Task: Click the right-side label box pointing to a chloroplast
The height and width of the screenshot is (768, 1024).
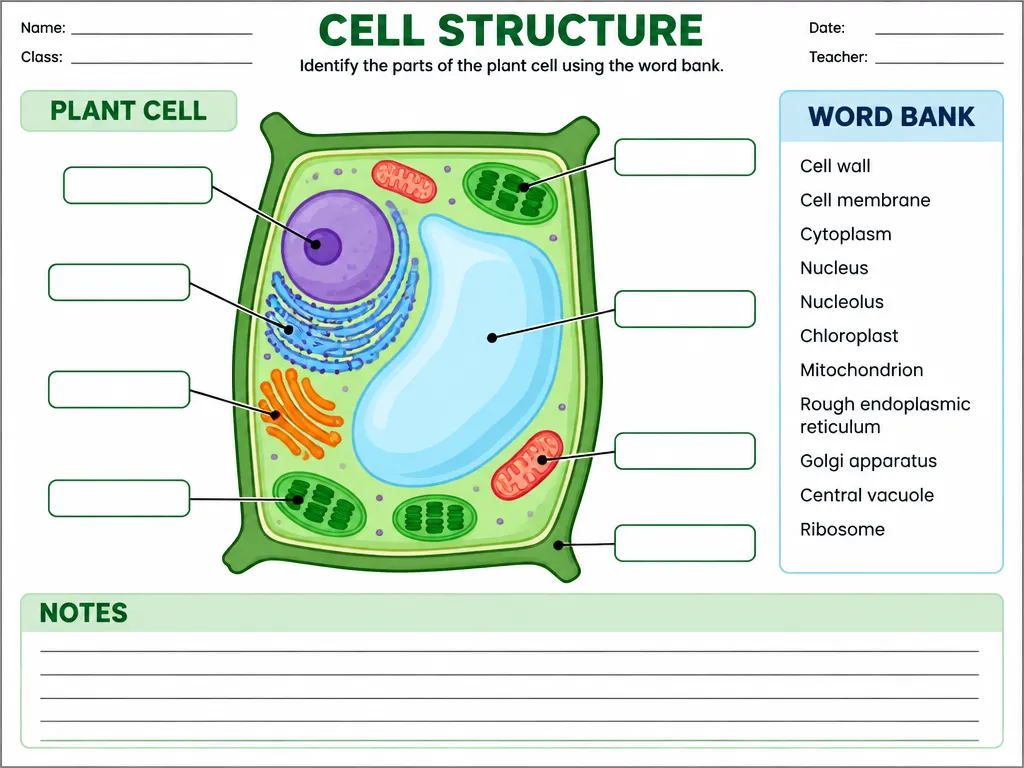Action: [684, 157]
